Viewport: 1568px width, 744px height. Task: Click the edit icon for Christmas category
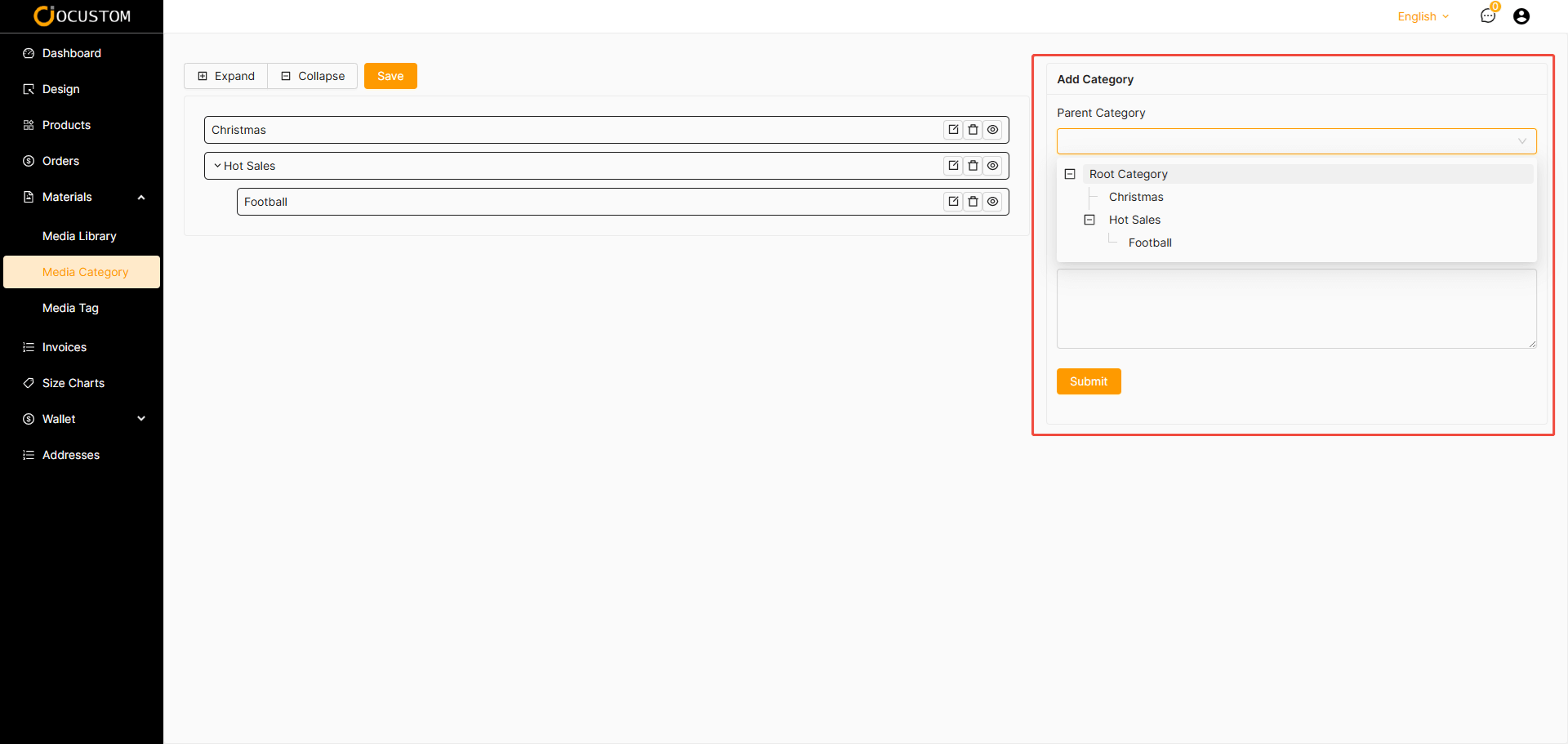(953, 130)
